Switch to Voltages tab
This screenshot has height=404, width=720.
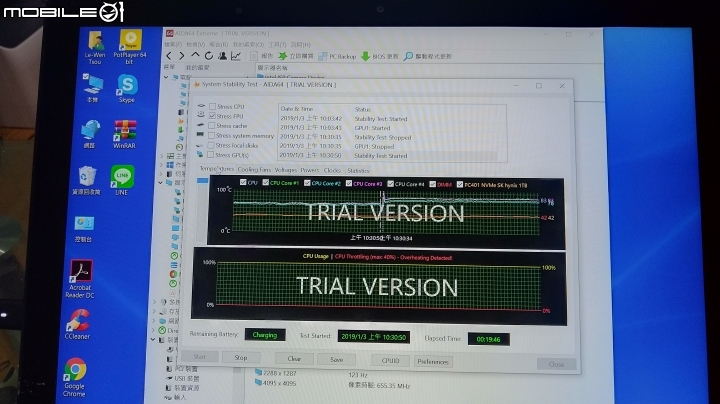[286, 170]
